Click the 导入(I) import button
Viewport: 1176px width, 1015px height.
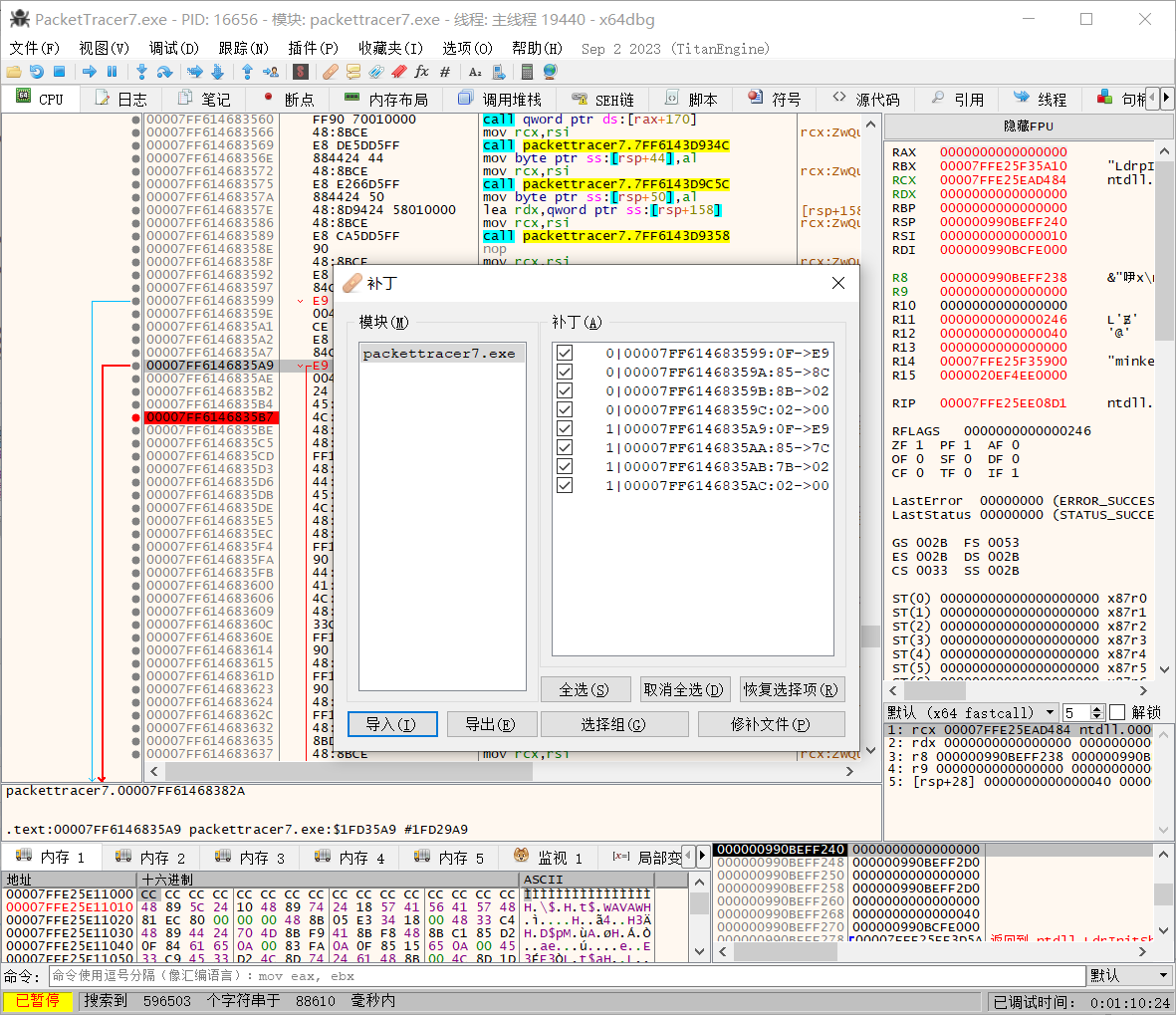(x=392, y=724)
